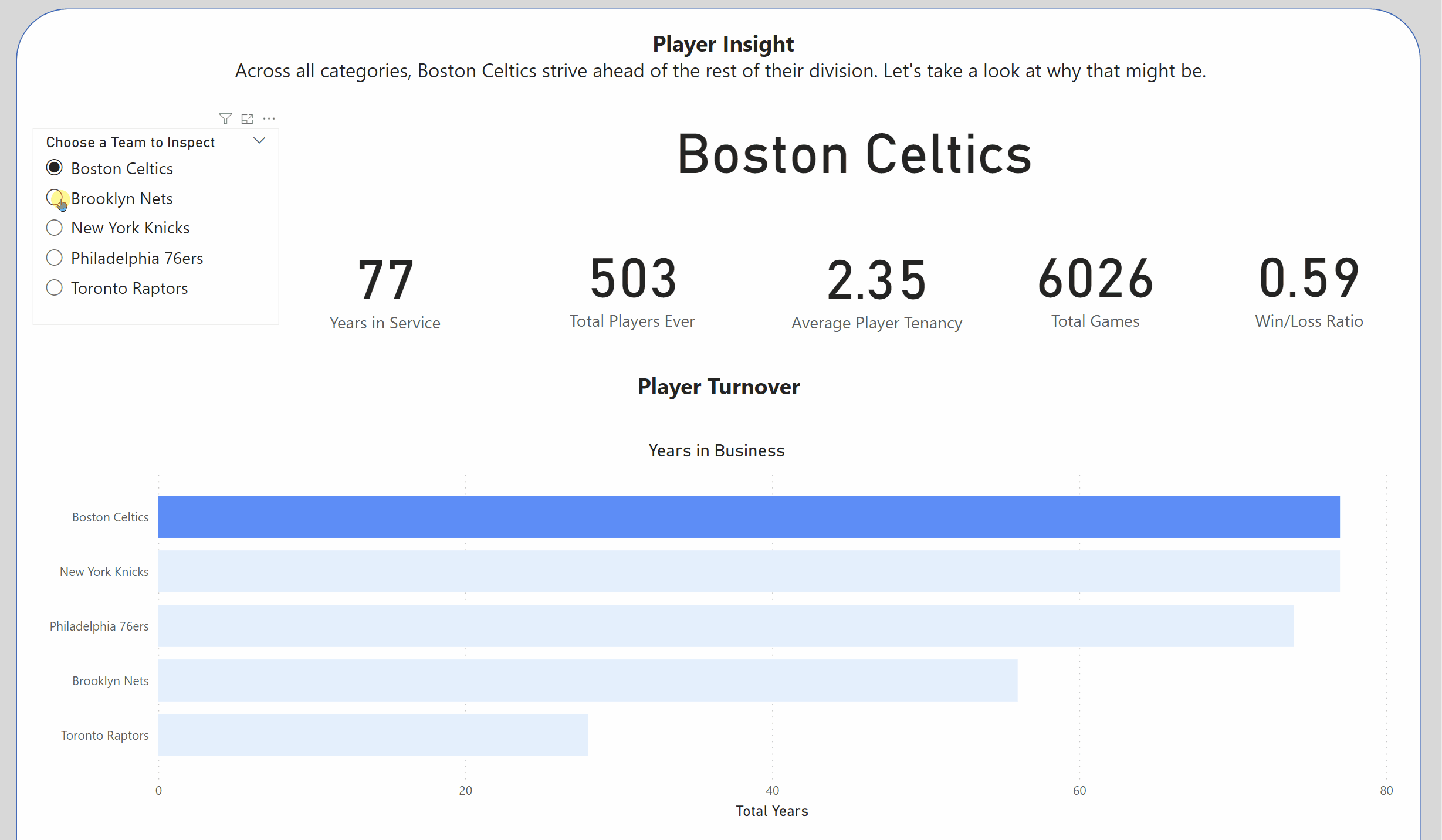Click the New York Knicks bar
This screenshot has width=1442, height=840.
(x=748, y=571)
